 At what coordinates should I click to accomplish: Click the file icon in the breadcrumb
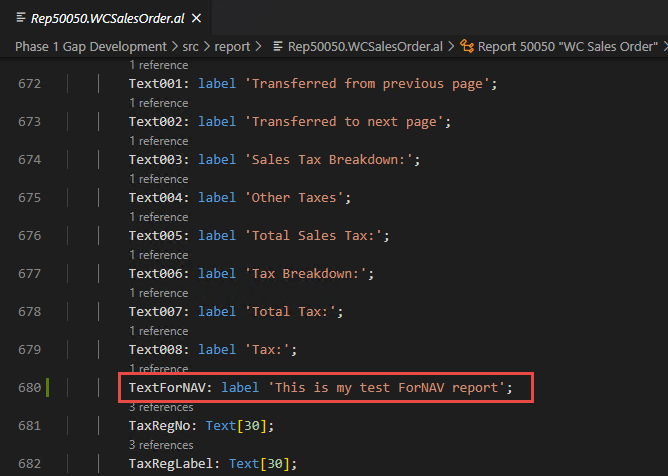pos(277,46)
